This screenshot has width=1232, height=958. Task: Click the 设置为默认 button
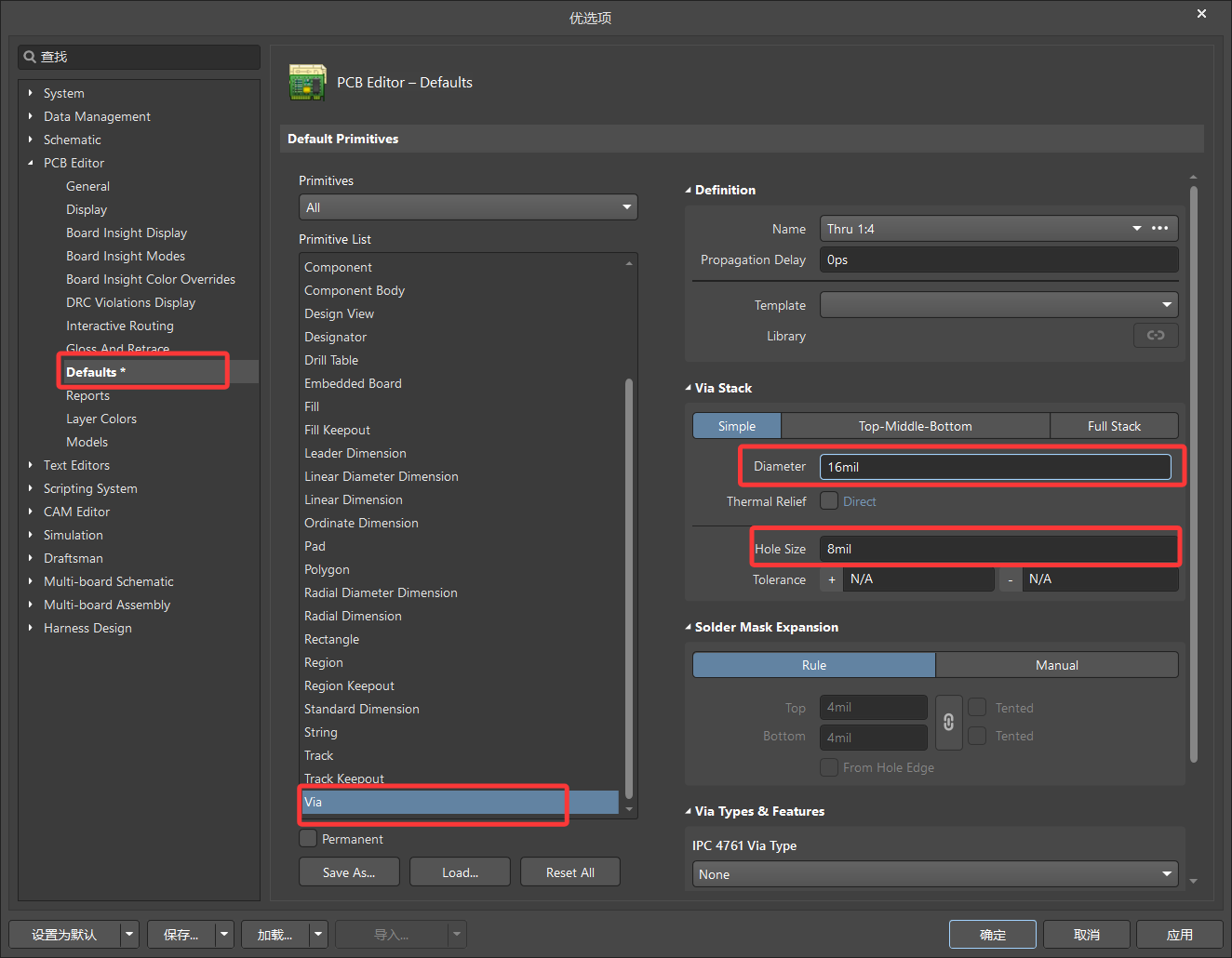pyautogui.click(x=64, y=935)
